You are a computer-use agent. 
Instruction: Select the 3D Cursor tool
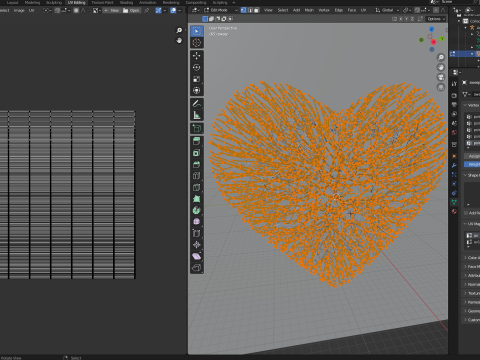(197, 43)
